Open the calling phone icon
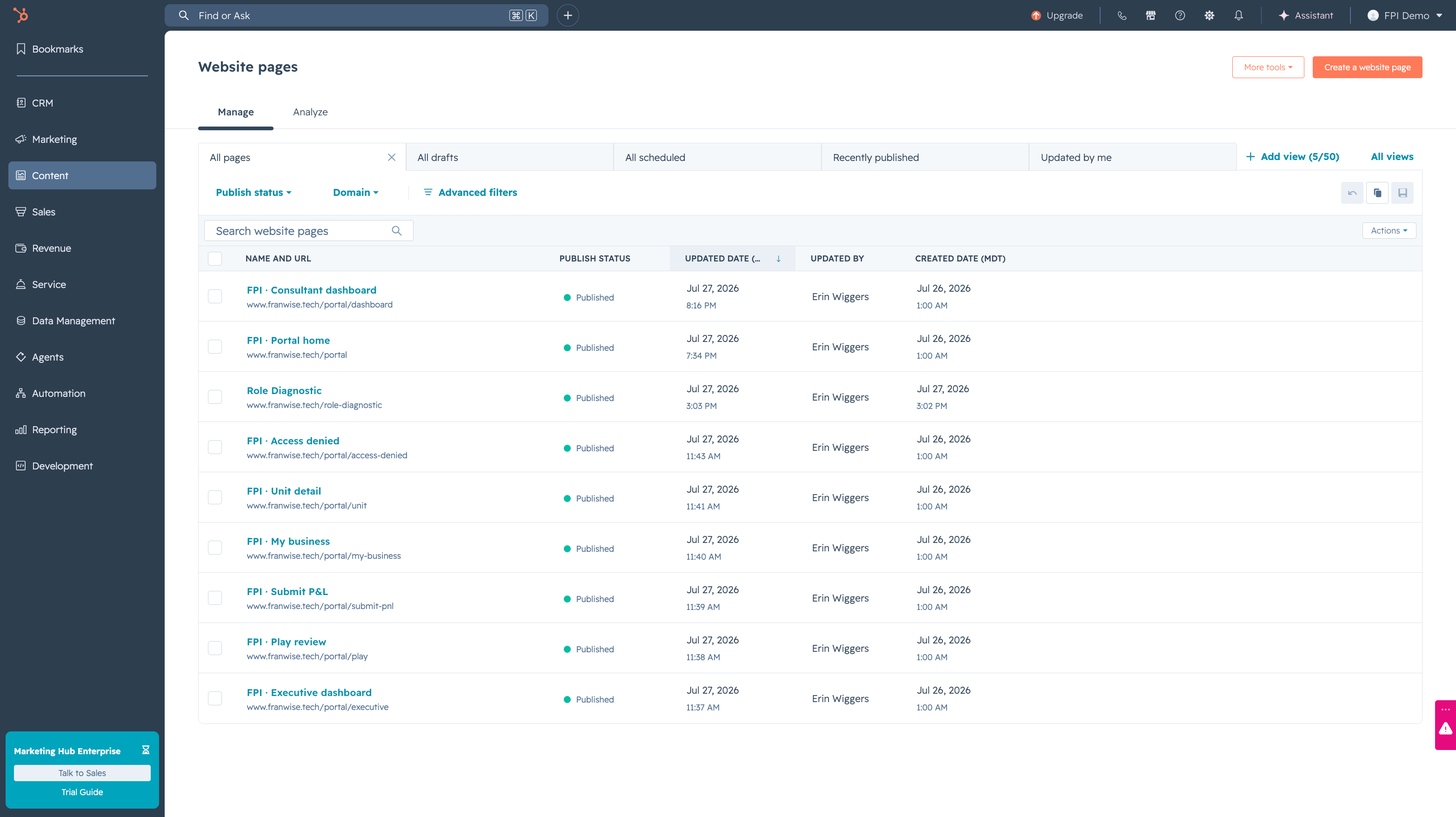The height and width of the screenshot is (817, 1456). [x=1122, y=15]
